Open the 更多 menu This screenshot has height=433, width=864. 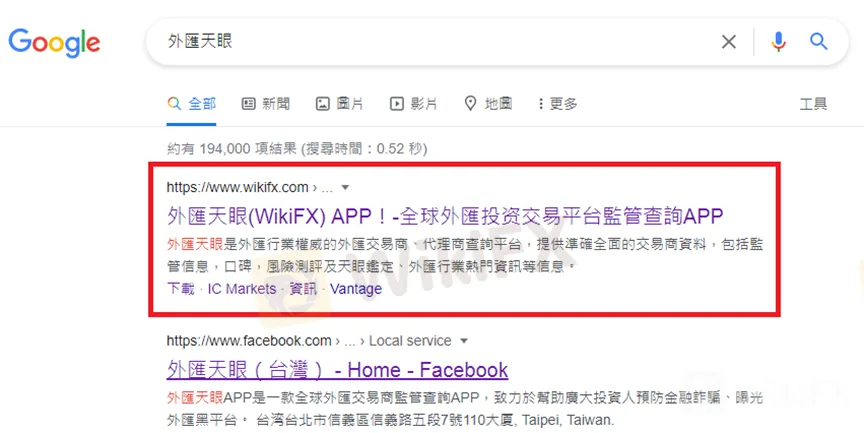click(x=558, y=104)
